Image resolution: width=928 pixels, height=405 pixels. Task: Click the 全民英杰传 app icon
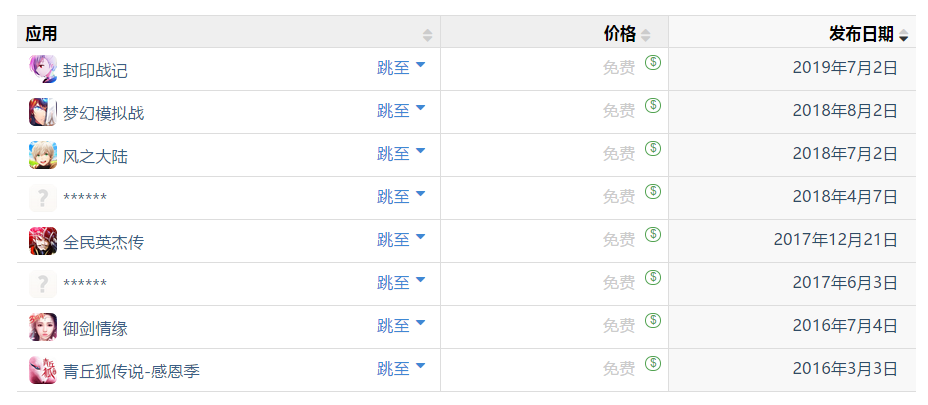click(x=43, y=242)
